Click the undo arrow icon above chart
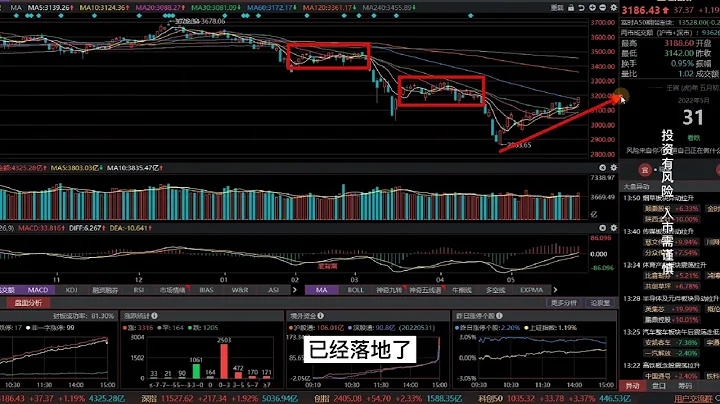The image size is (720, 404). click(581, 8)
